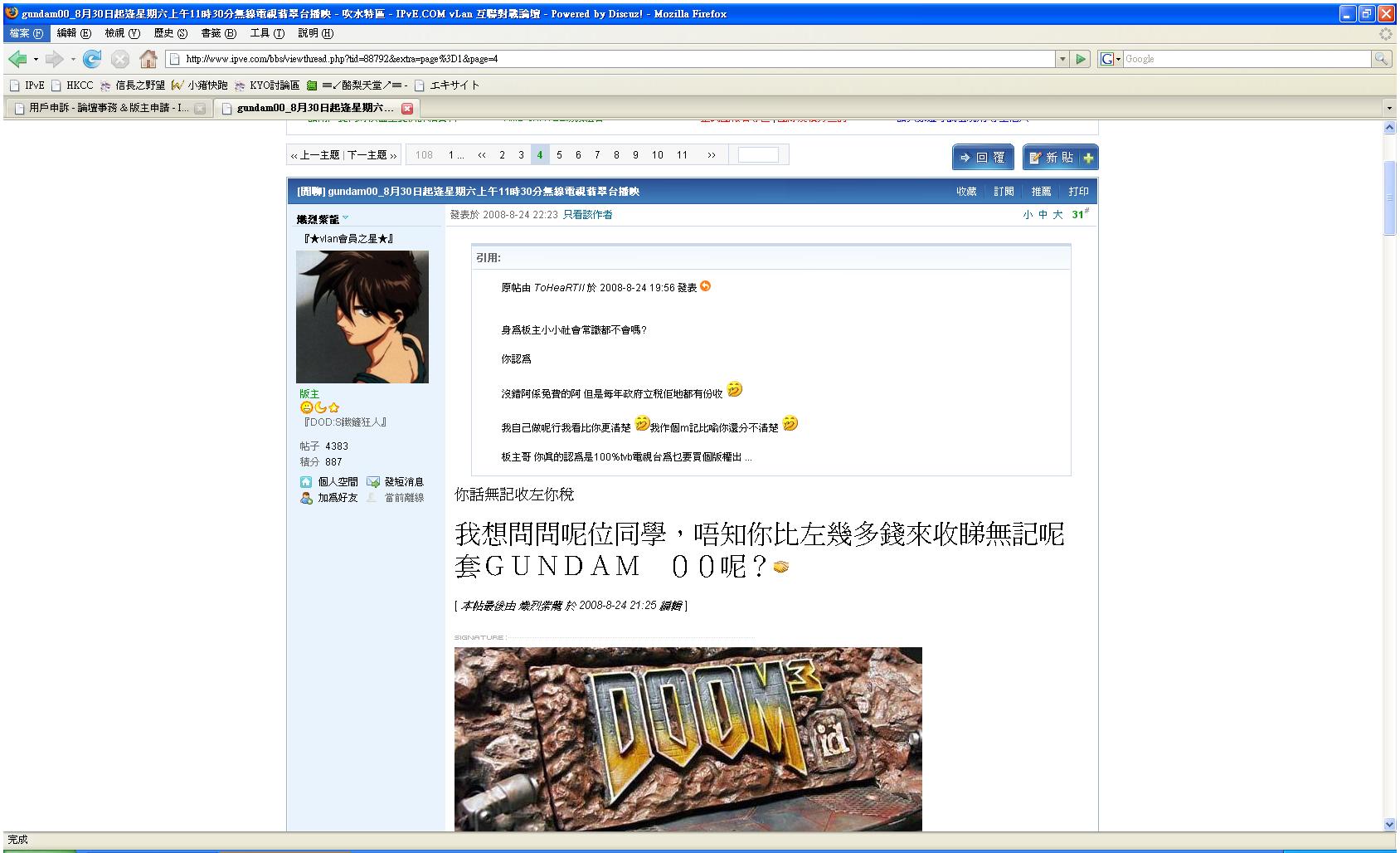The width and height of the screenshot is (1400, 853).
Task: Click the 個人空間 house icon
Action: 306,482
